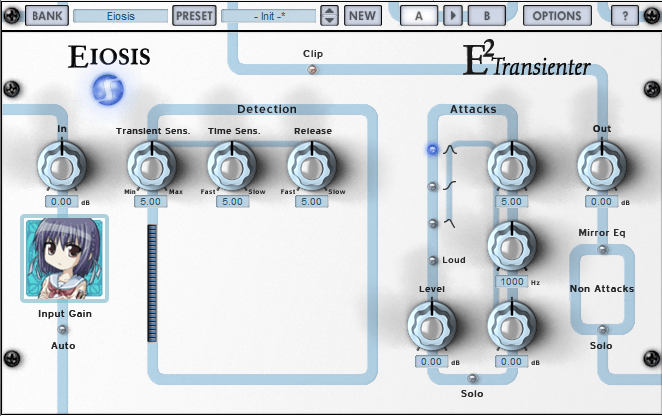Switch to the A comparison slot
The width and height of the screenshot is (662, 416).
point(418,16)
